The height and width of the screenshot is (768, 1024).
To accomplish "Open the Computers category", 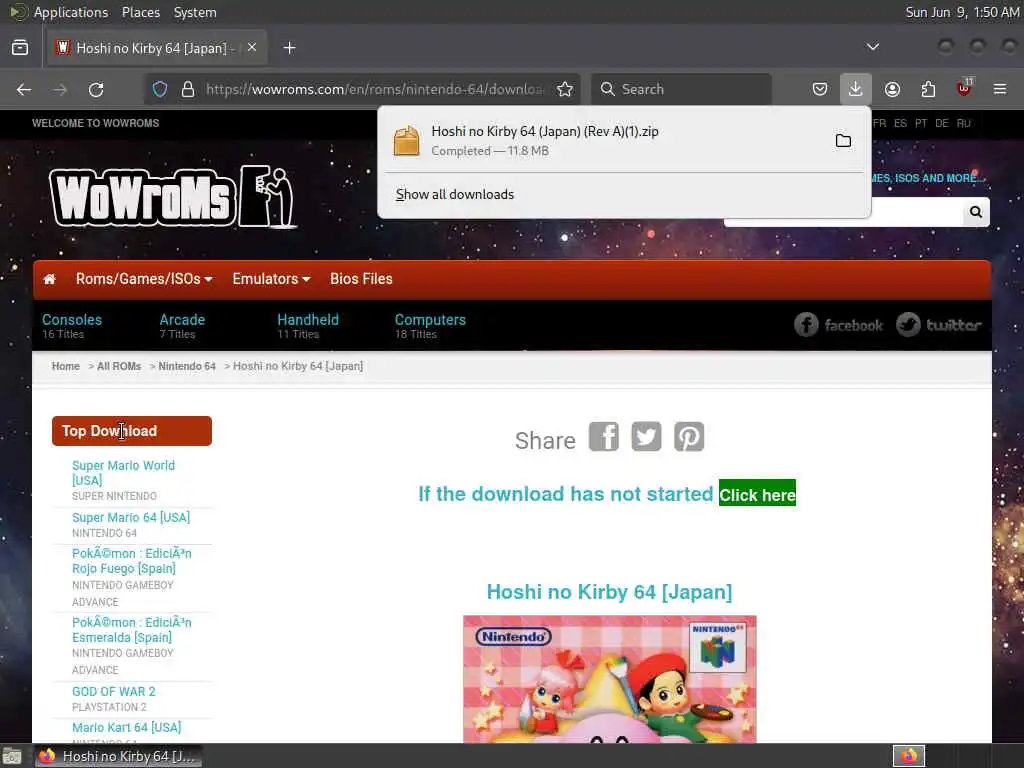I will point(430,320).
